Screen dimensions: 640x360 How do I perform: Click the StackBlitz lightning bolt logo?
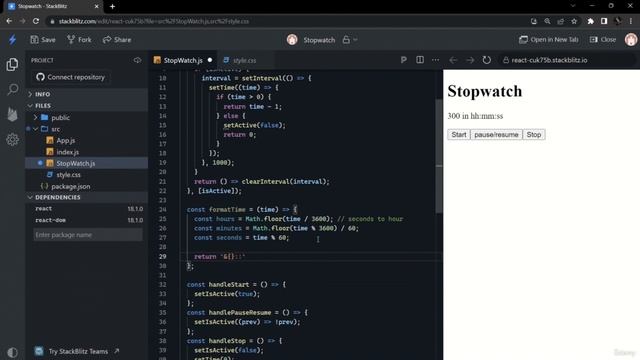[12, 40]
